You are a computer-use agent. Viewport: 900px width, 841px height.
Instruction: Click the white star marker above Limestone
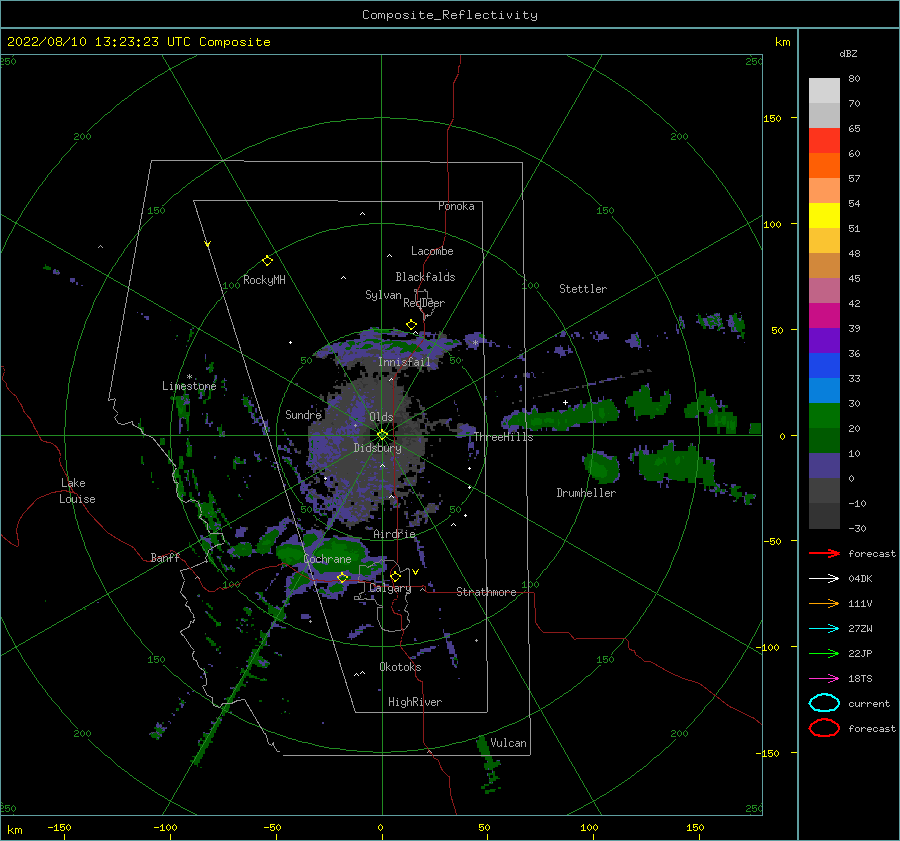pos(189,377)
